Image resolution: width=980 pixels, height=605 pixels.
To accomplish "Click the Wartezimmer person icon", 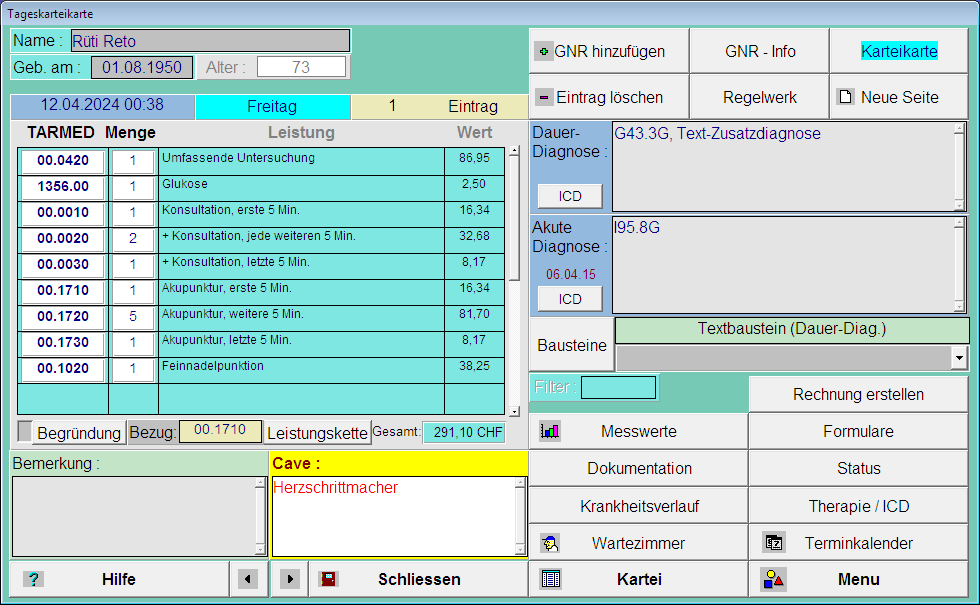I will 550,543.
